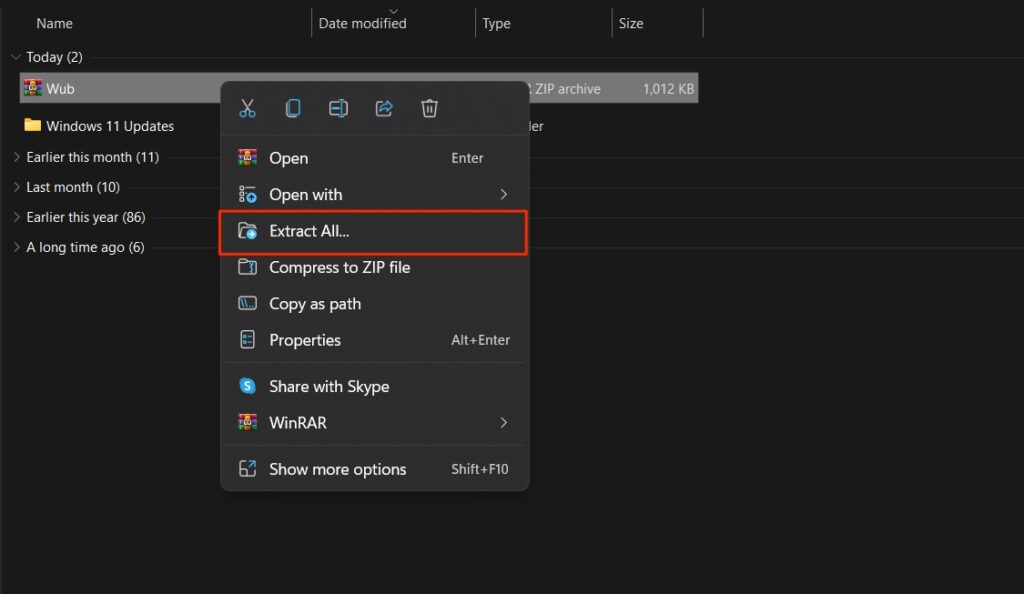Viewport: 1024px width, 594px height.
Task: Click the Cut icon in the context menu
Action: (x=247, y=108)
